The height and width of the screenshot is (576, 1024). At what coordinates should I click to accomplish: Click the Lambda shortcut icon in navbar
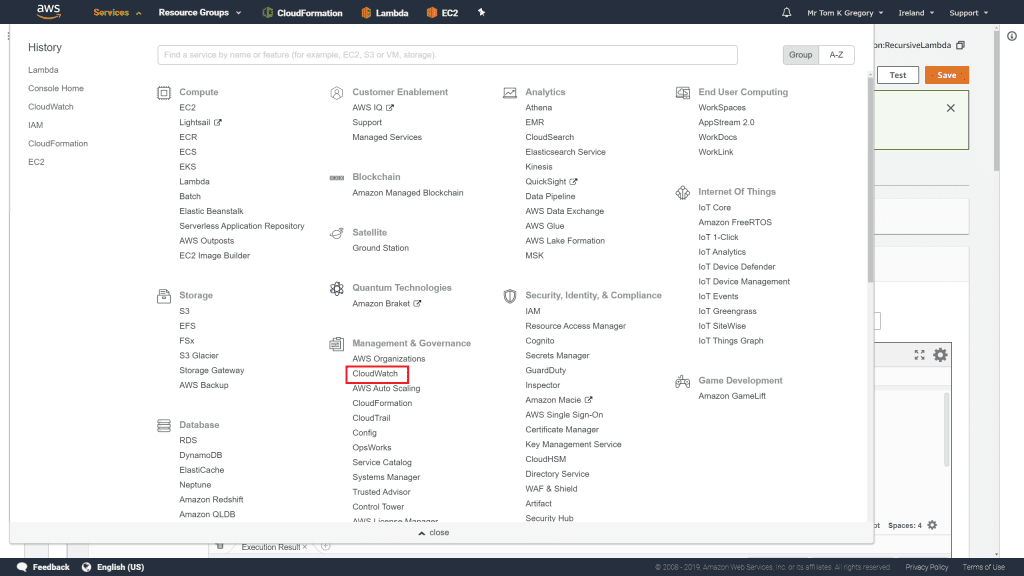(367, 13)
